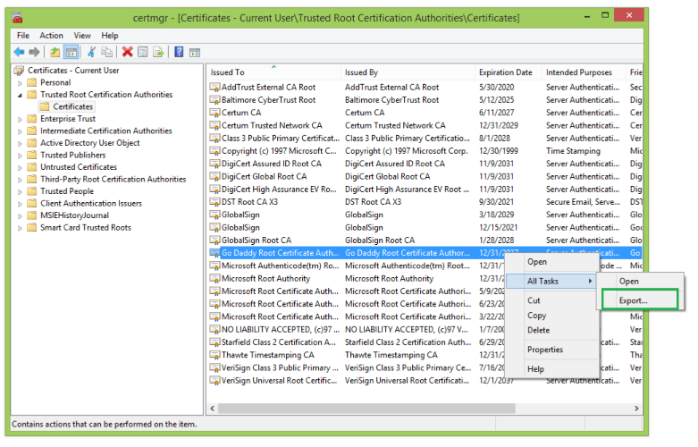Click the Trusted Publishers folder icon

tap(32, 155)
